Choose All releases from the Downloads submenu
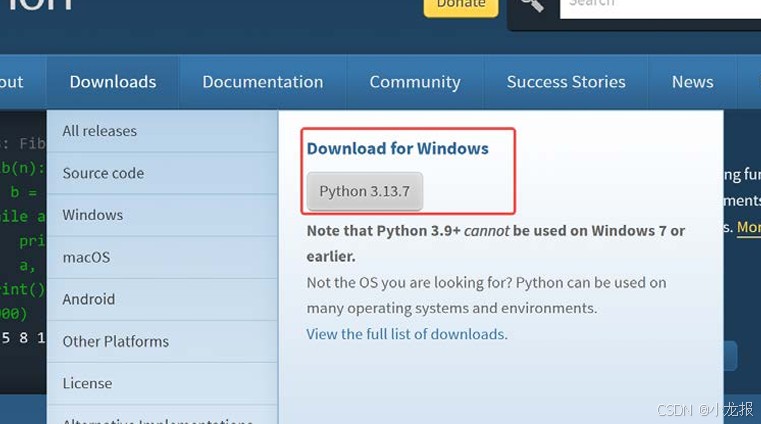The image size is (761, 424). (100, 131)
